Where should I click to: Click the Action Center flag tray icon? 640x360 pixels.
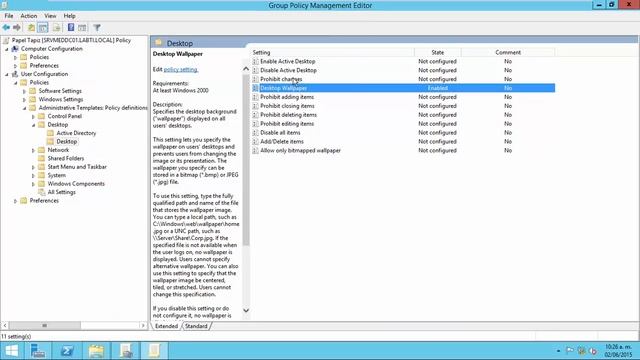coord(569,351)
